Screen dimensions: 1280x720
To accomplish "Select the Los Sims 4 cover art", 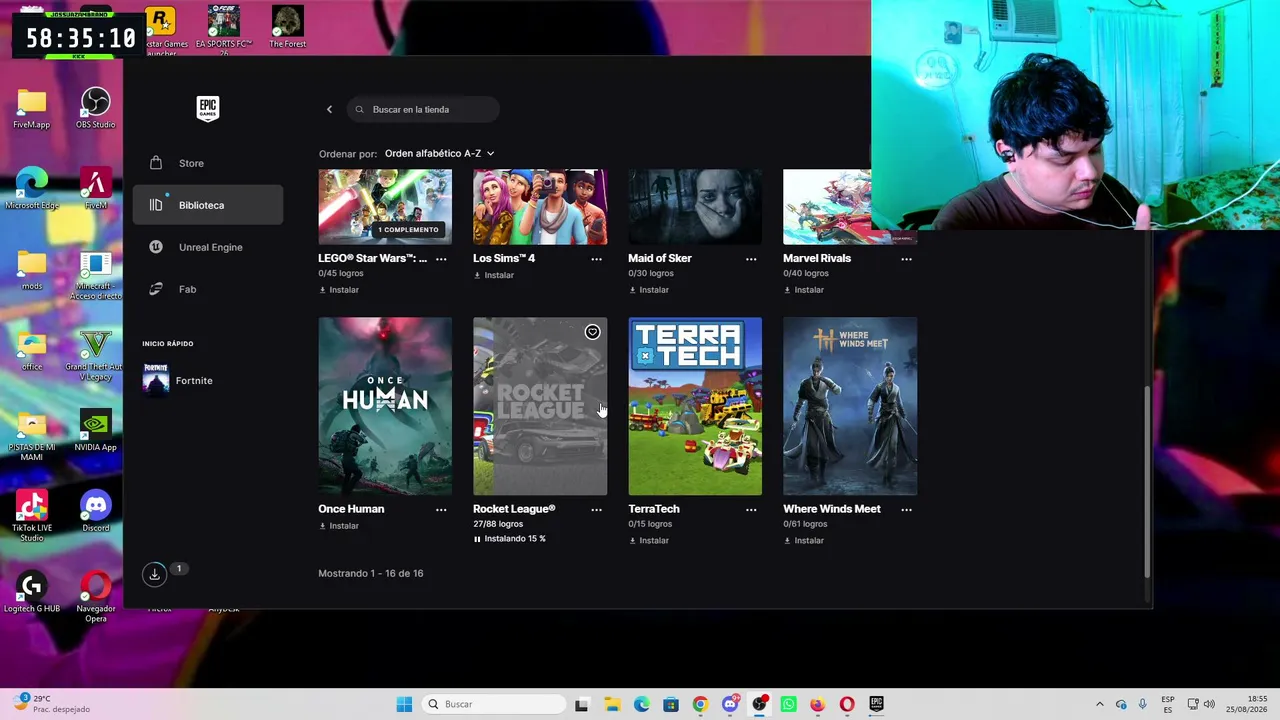I will (540, 207).
